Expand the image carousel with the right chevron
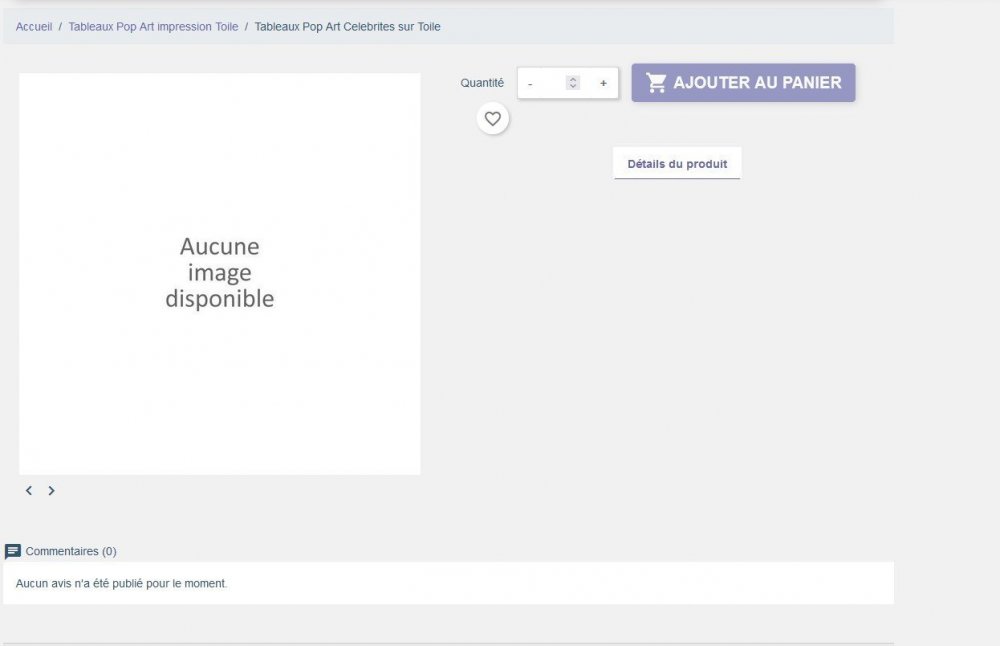Image resolution: width=1000 pixels, height=646 pixels. point(51,490)
